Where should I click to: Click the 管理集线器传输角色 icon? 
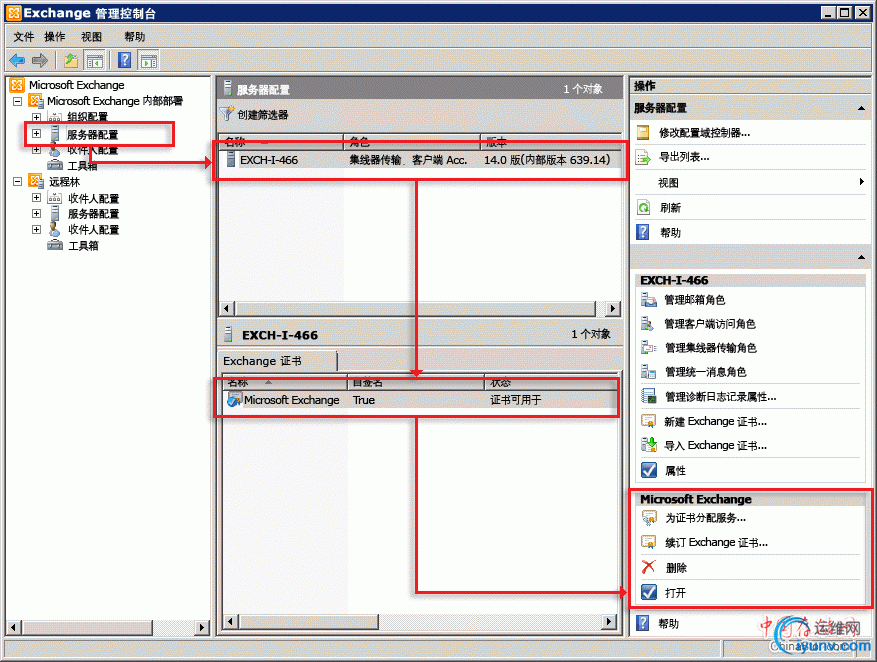pyautogui.click(x=649, y=348)
